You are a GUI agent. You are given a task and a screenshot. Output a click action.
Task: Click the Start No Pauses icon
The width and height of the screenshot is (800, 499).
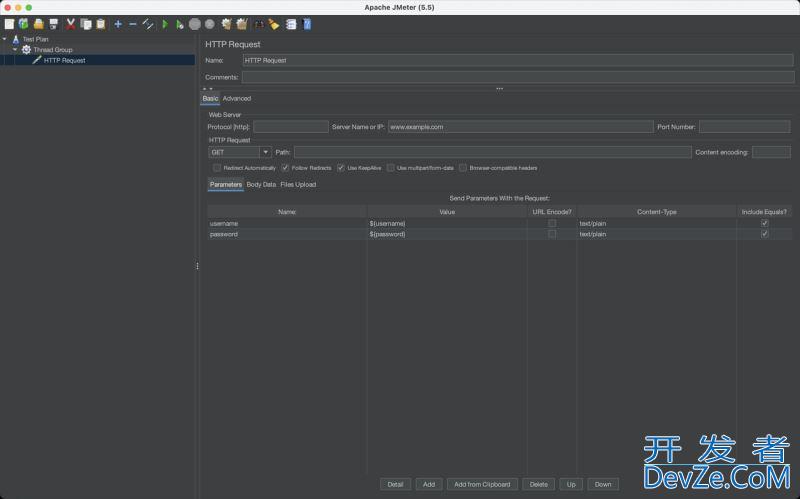pyautogui.click(x=180, y=24)
